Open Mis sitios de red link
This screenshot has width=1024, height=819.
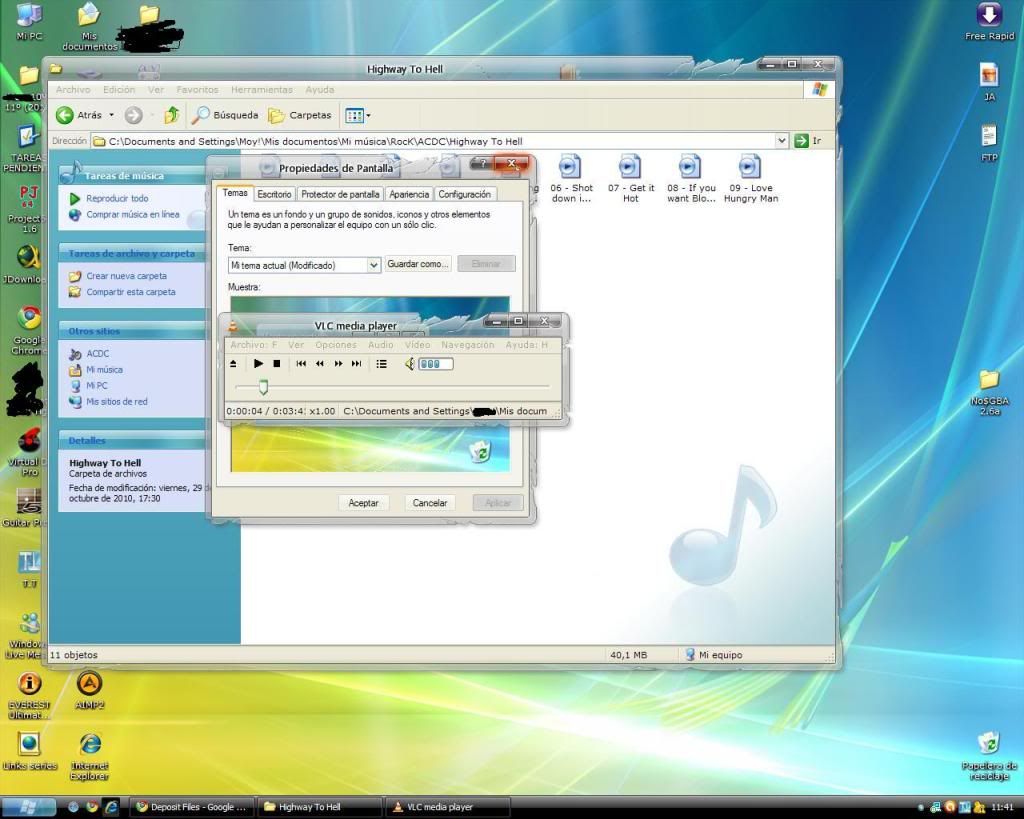(117, 402)
